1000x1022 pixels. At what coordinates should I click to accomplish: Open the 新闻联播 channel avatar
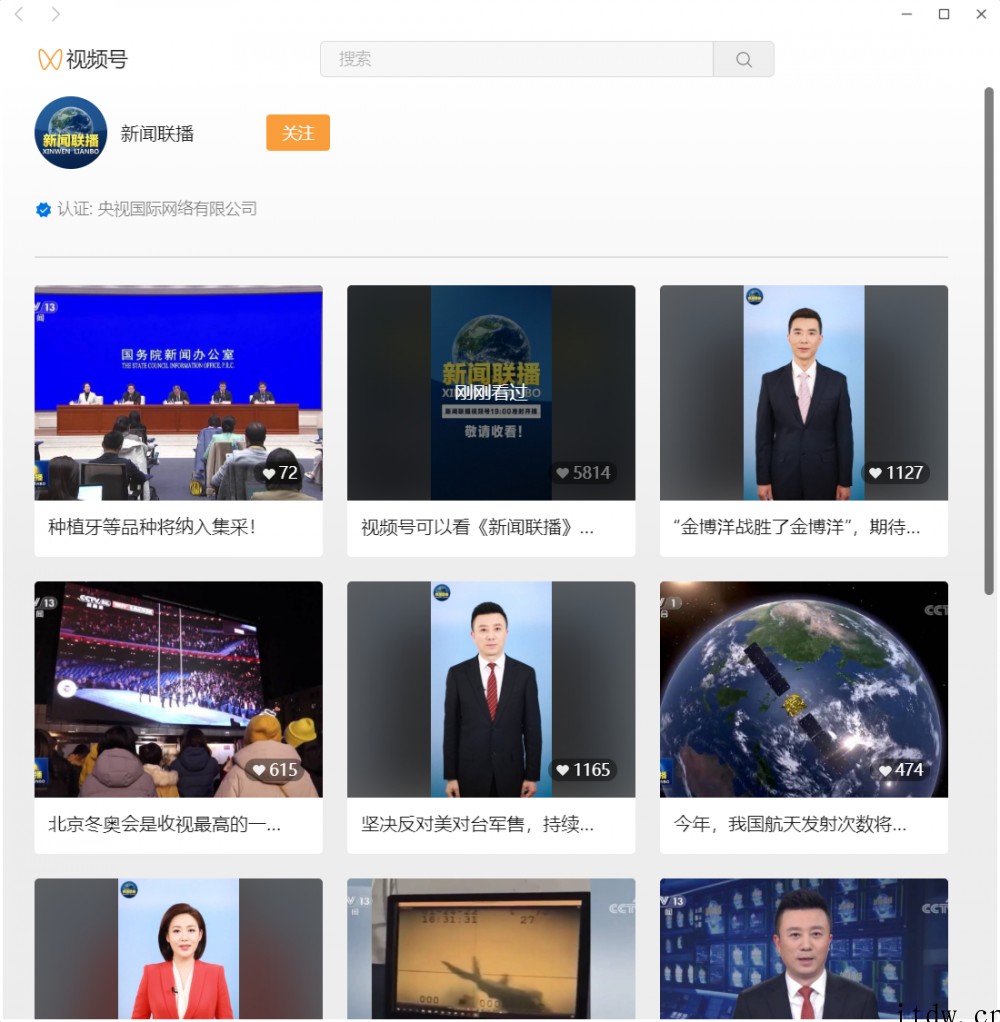tap(70, 132)
